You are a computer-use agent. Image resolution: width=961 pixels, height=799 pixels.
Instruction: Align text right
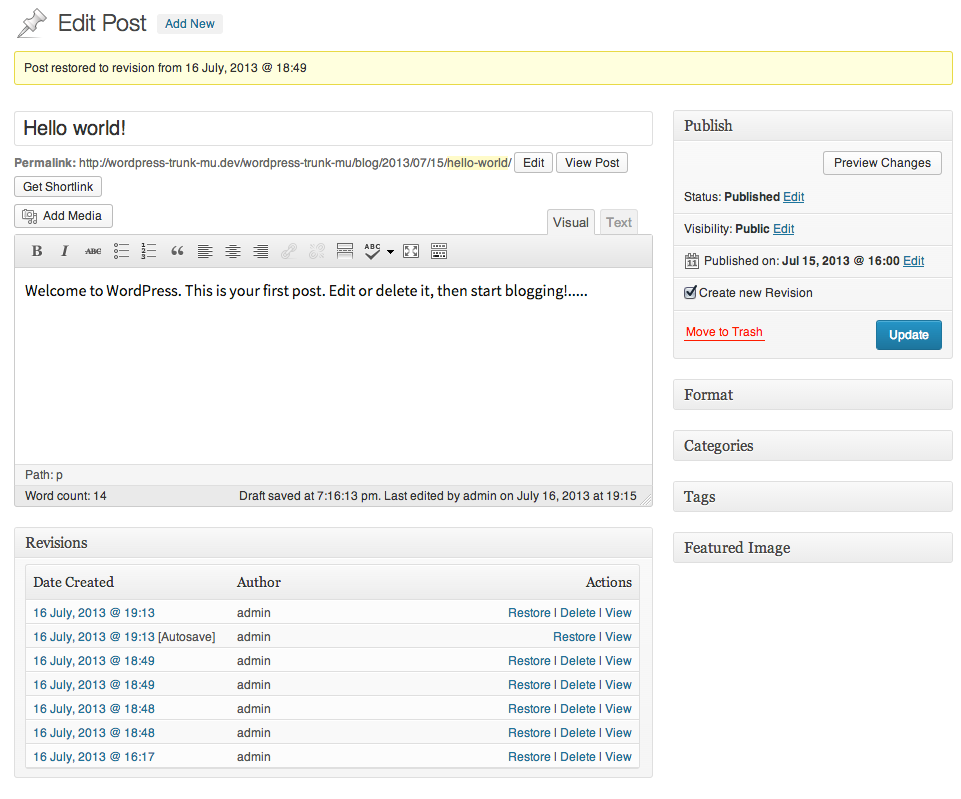pyautogui.click(x=260, y=251)
